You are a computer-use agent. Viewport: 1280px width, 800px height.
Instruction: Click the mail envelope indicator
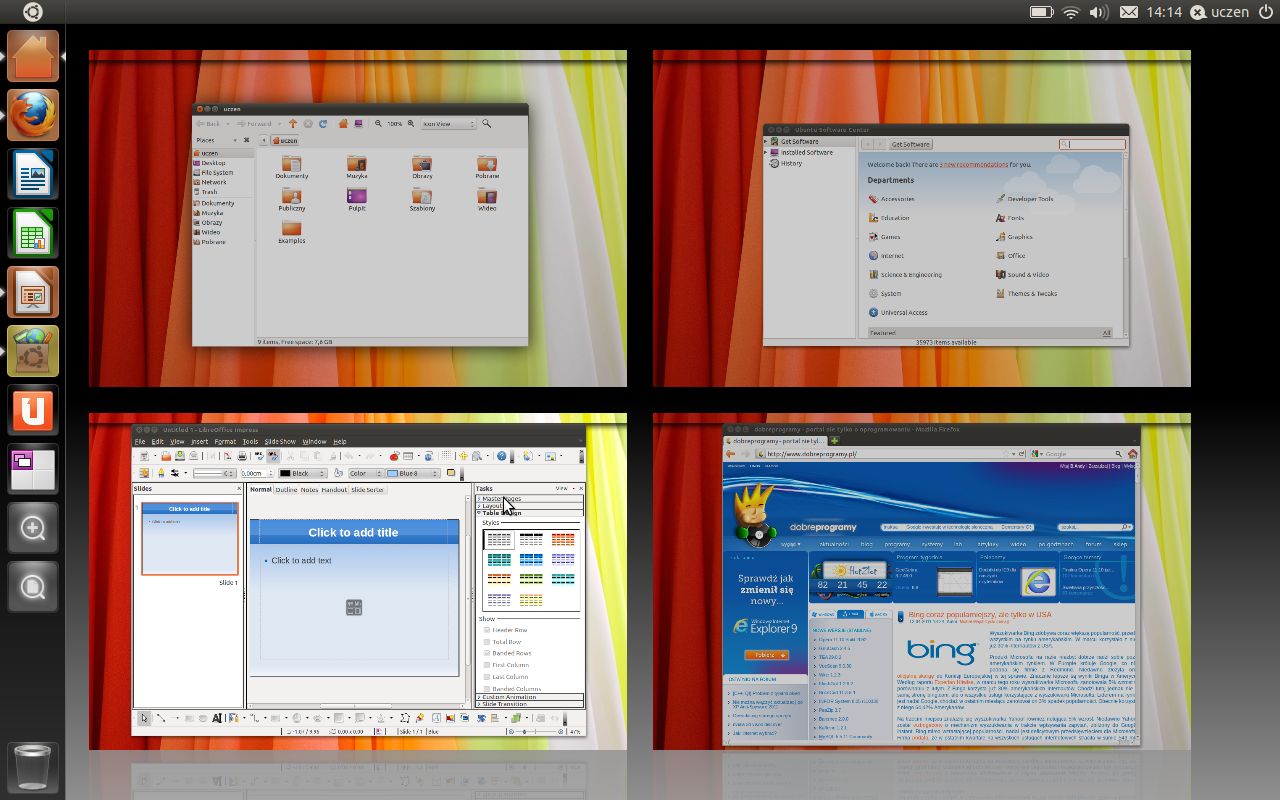coord(1128,12)
